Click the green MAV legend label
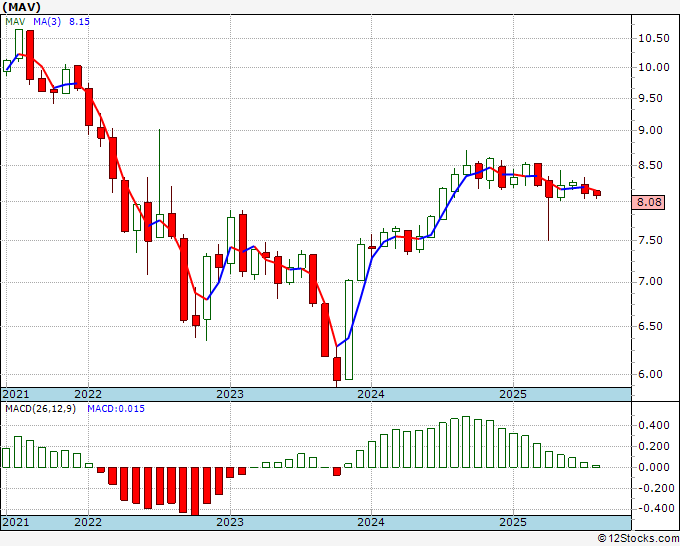The image size is (680, 546). coord(15,21)
